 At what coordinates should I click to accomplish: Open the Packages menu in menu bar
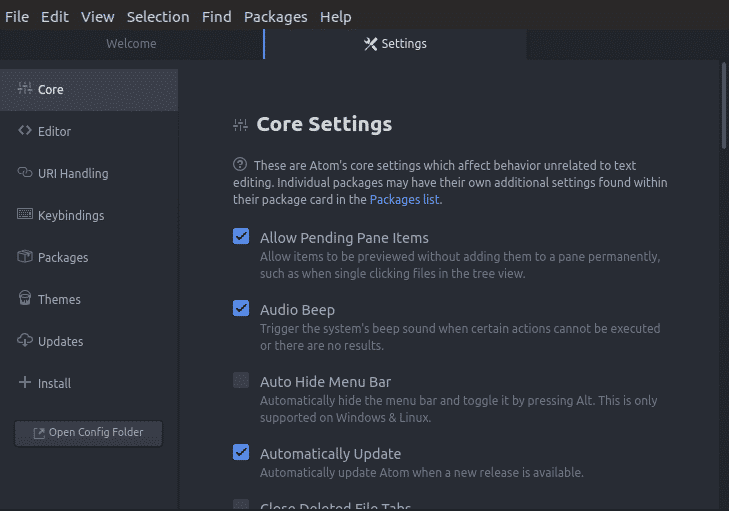(x=275, y=17)
